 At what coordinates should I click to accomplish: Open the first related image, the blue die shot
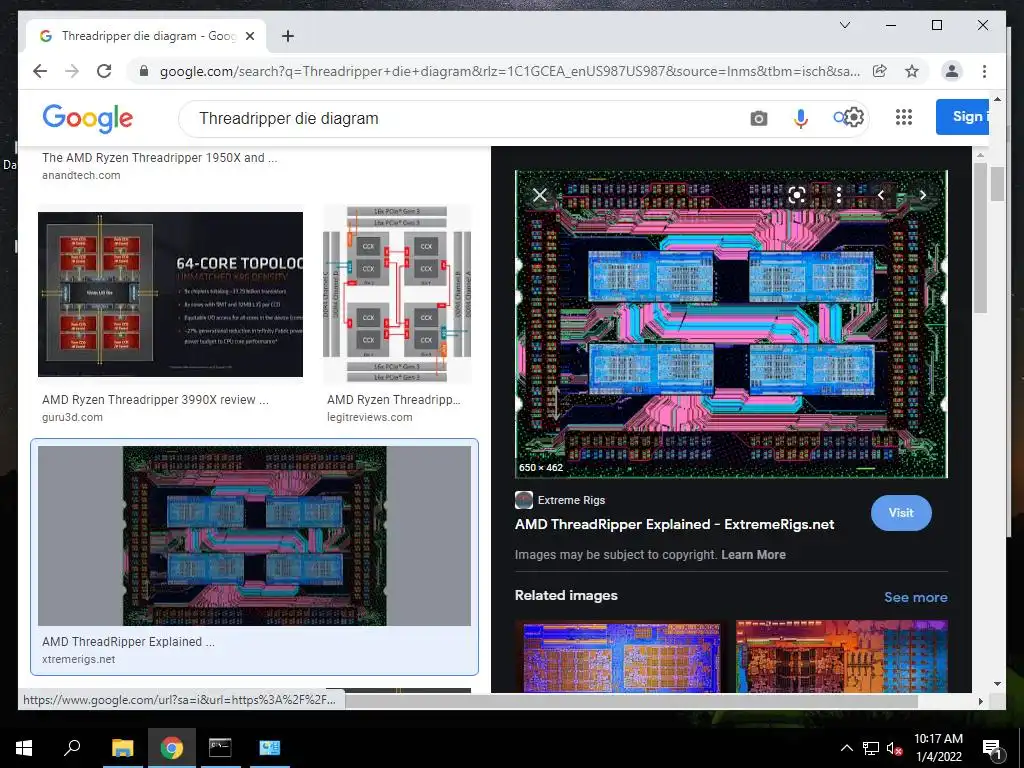click(618, 656)
